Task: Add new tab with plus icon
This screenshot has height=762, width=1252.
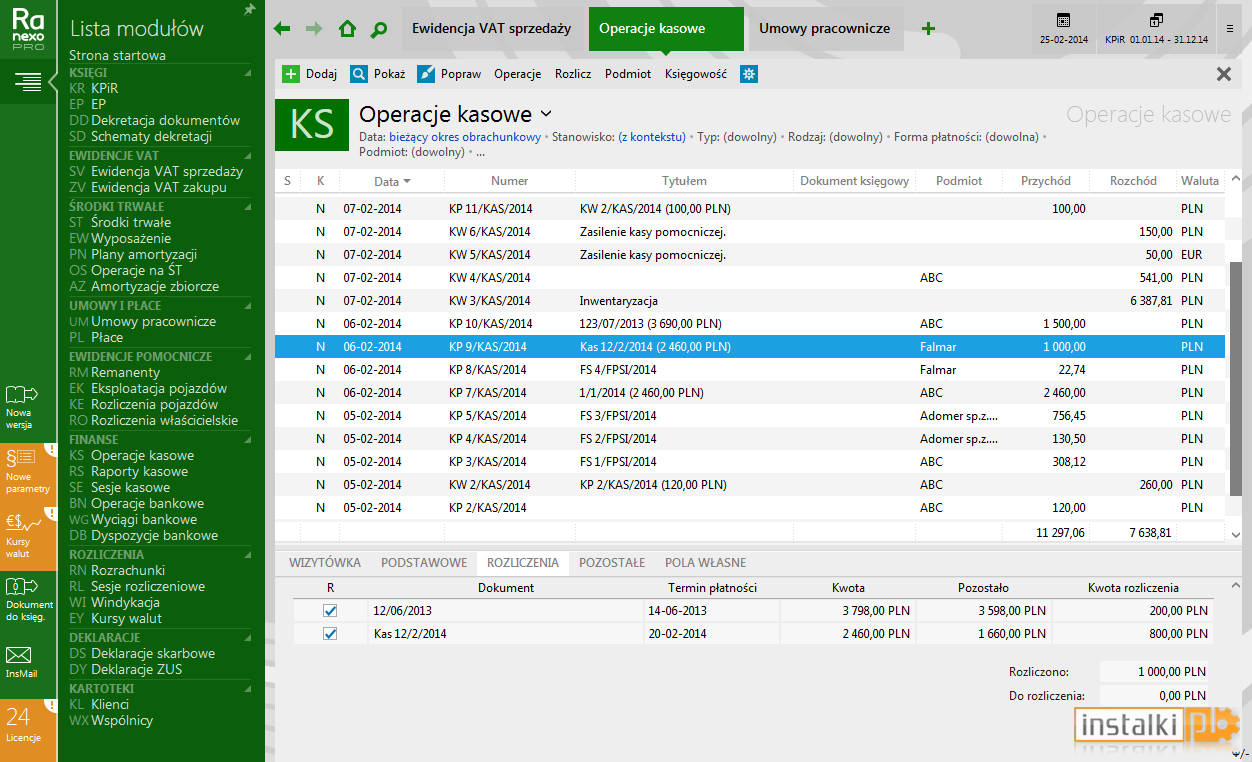Action: coord(928,29)
